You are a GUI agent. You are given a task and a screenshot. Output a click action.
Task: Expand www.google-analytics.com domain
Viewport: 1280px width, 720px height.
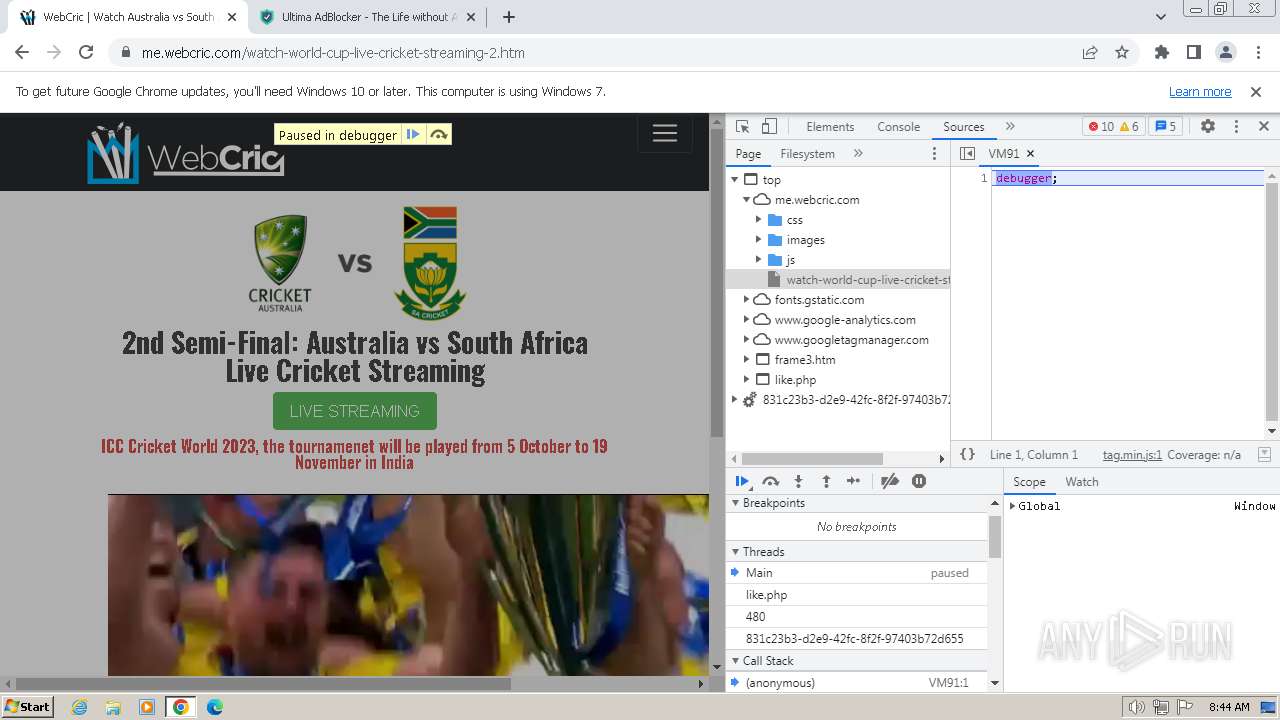[747, 320]
